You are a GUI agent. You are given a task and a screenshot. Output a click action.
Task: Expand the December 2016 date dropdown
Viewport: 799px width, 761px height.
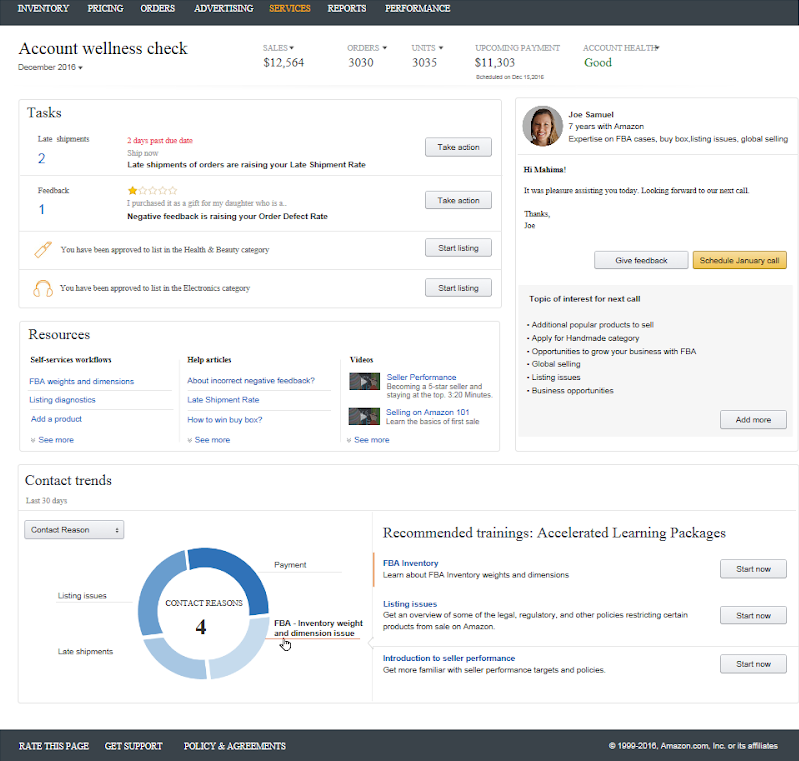click(x=50, y=67)
